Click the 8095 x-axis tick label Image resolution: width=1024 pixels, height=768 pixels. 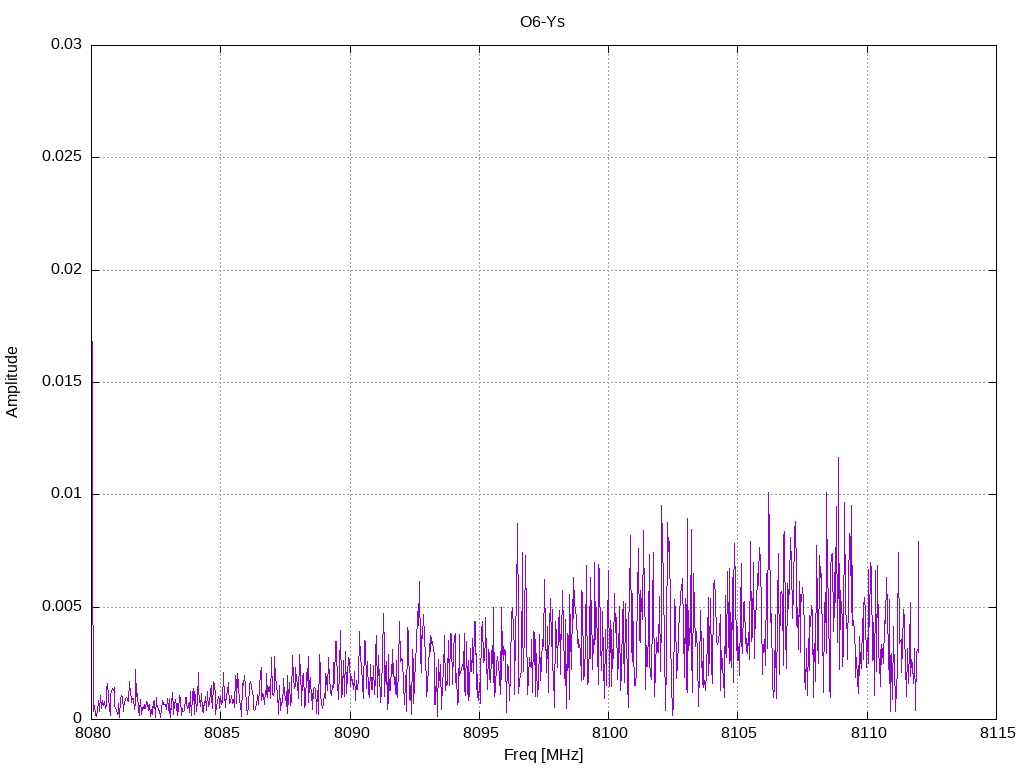click(479, 734)
